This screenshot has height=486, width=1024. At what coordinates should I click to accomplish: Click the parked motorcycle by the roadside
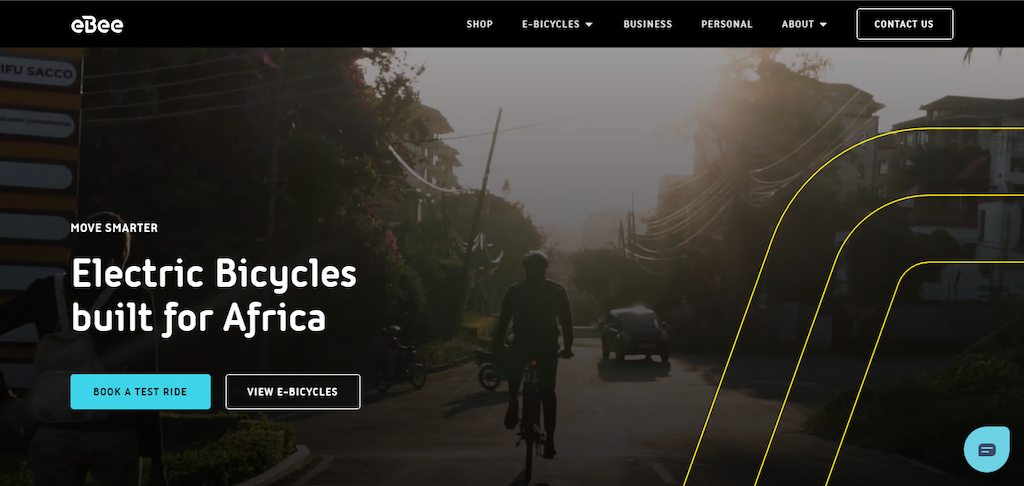(400, 361)
